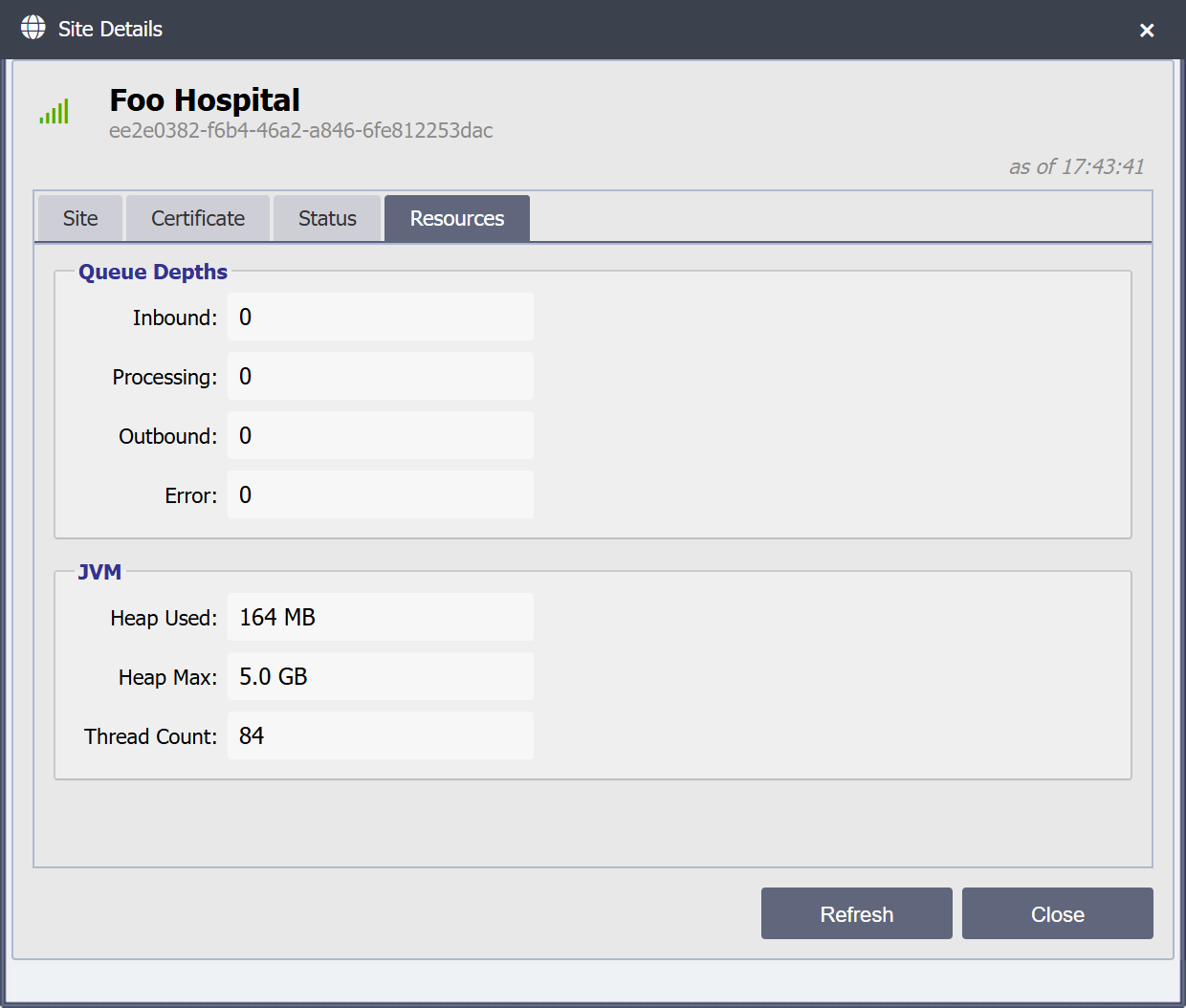Click the 'Thread Count:' label
1186x1008 pixels.
pyautogui.click(x=151, y=736)
